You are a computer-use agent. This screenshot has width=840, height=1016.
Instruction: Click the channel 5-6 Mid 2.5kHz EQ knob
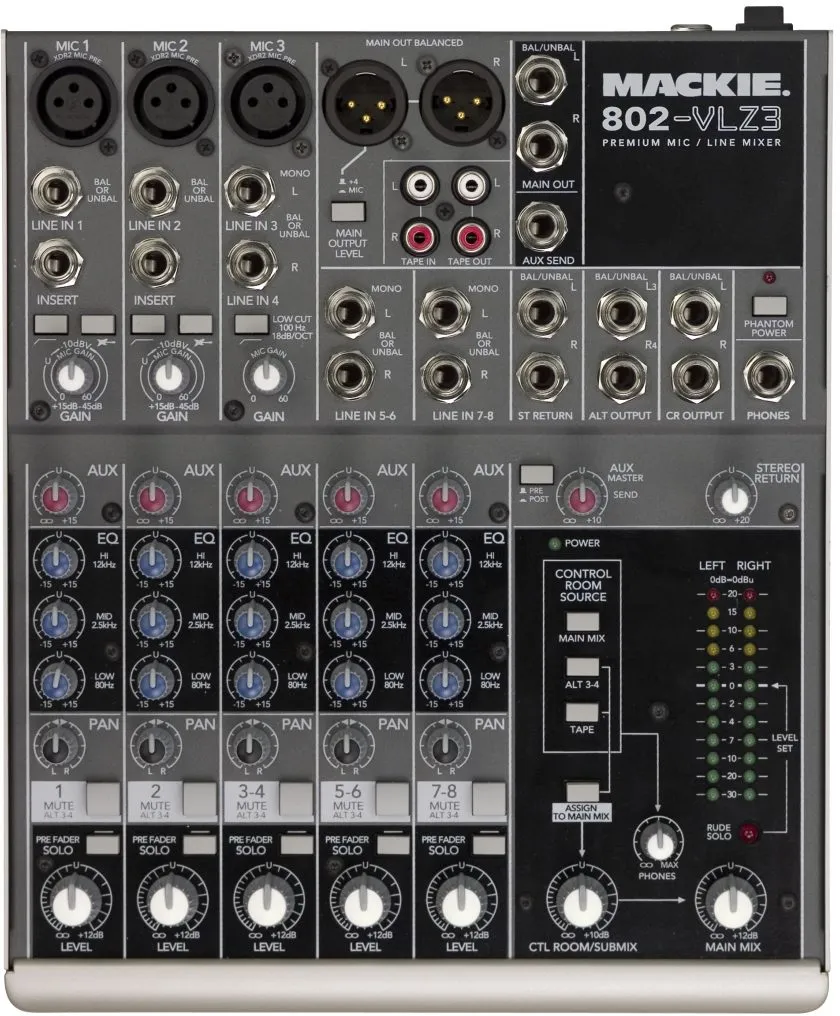[x=347, y=621]
